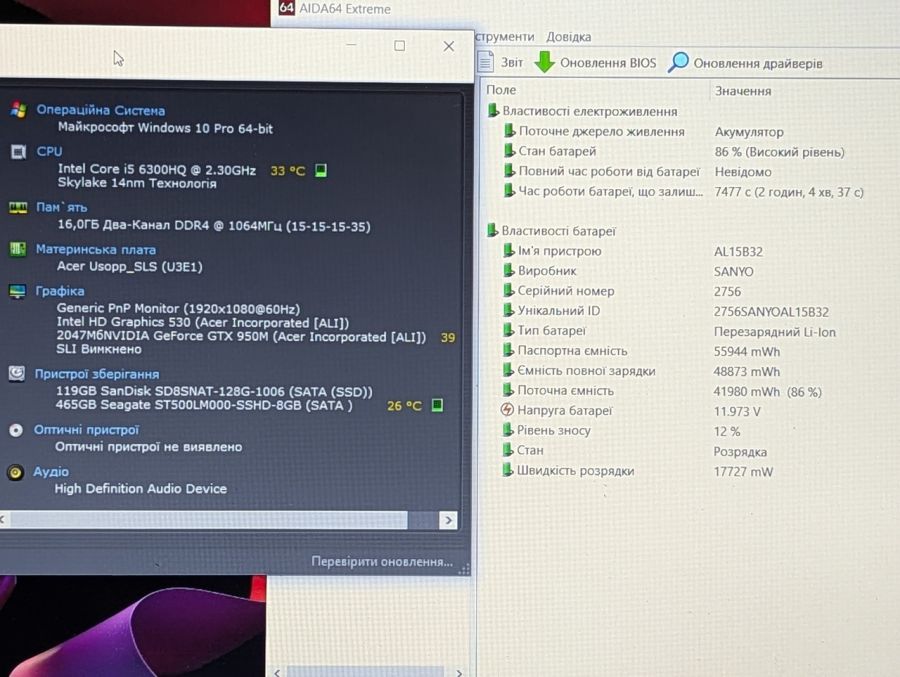
Task: Click the Оновлення драйверів toolbar label
Action: pos(758,63)
